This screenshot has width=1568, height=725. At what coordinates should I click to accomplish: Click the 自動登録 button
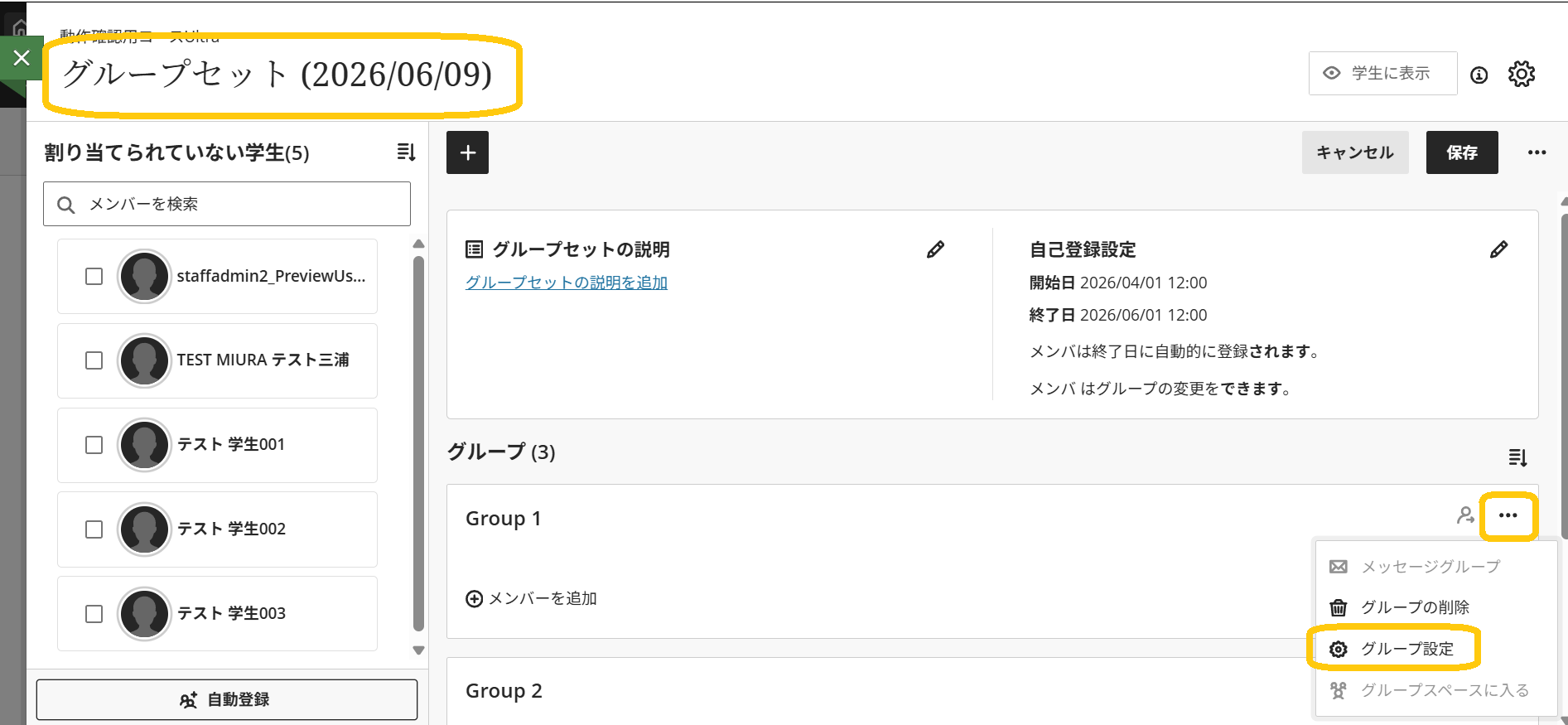coord(227,700)
